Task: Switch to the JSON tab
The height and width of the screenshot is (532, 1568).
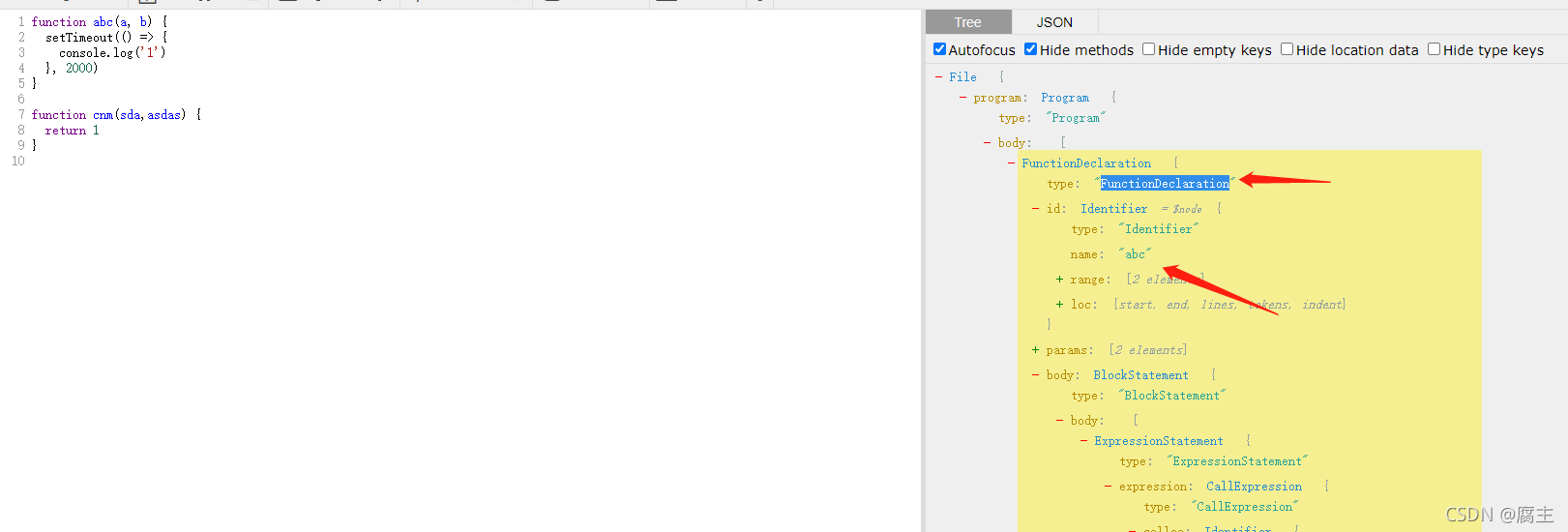Action: tap(1054, 22)
